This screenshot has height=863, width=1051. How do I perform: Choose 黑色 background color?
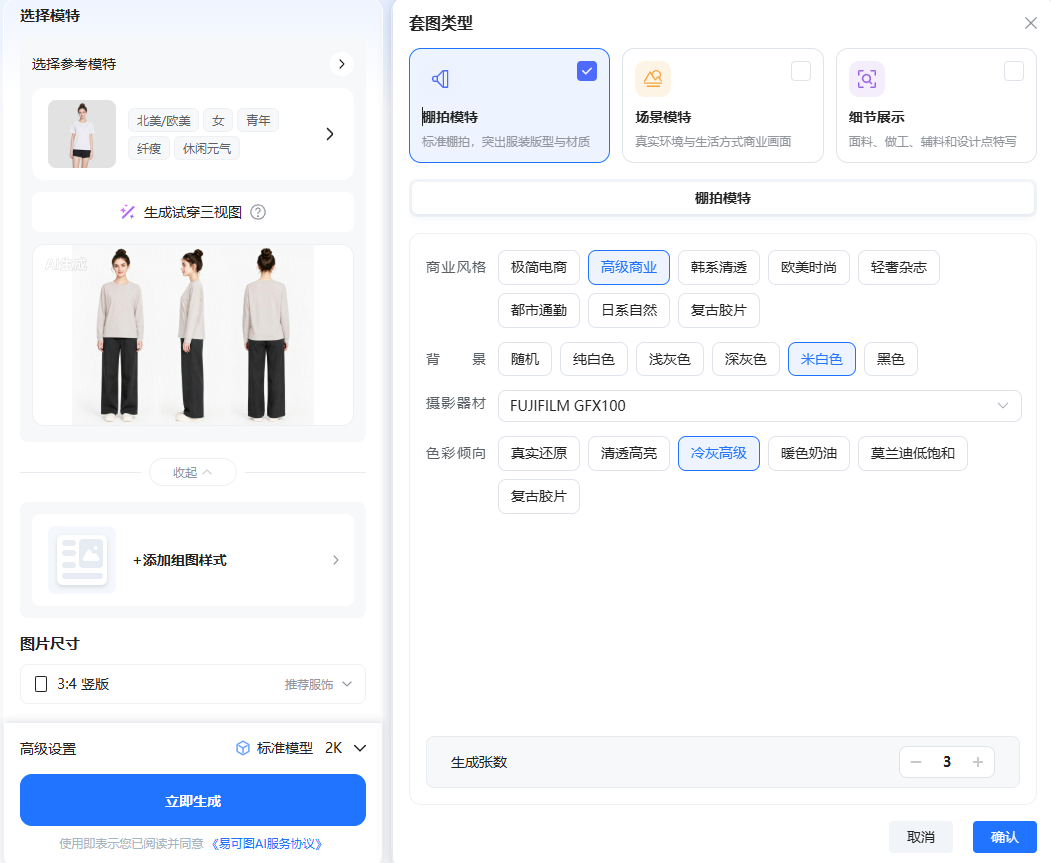pos(891,359)
